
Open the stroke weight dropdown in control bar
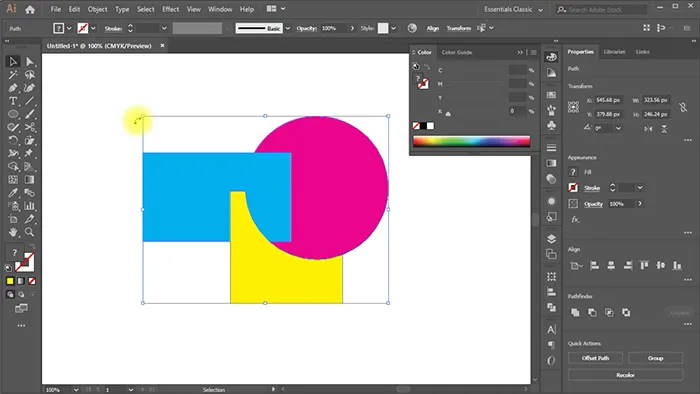(x=164, y=28)
